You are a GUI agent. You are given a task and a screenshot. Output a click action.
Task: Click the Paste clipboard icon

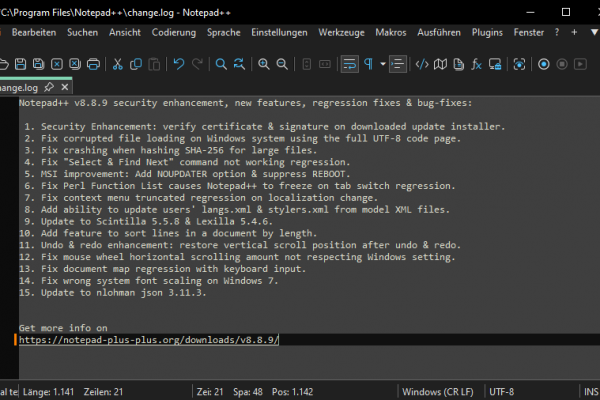[x=154, y=64]
